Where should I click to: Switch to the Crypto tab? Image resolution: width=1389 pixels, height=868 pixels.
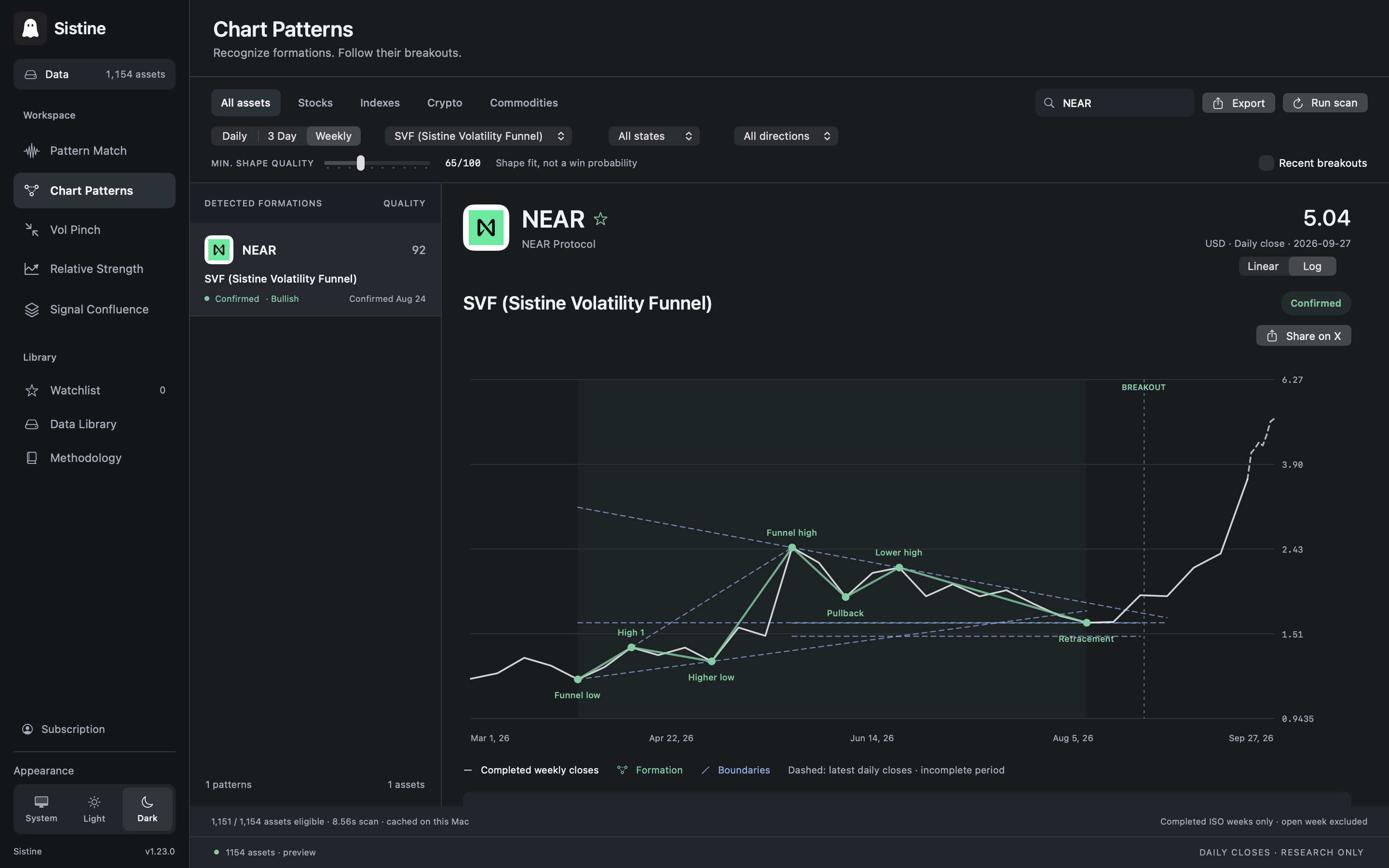445,103
